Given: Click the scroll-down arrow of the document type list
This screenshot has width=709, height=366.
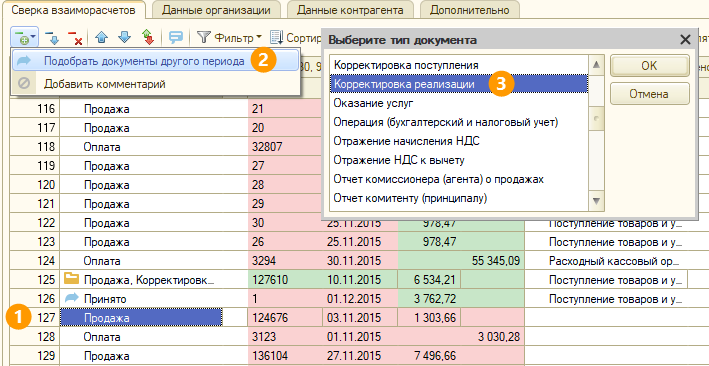Looking at the screenshot, I should [597, 201].
